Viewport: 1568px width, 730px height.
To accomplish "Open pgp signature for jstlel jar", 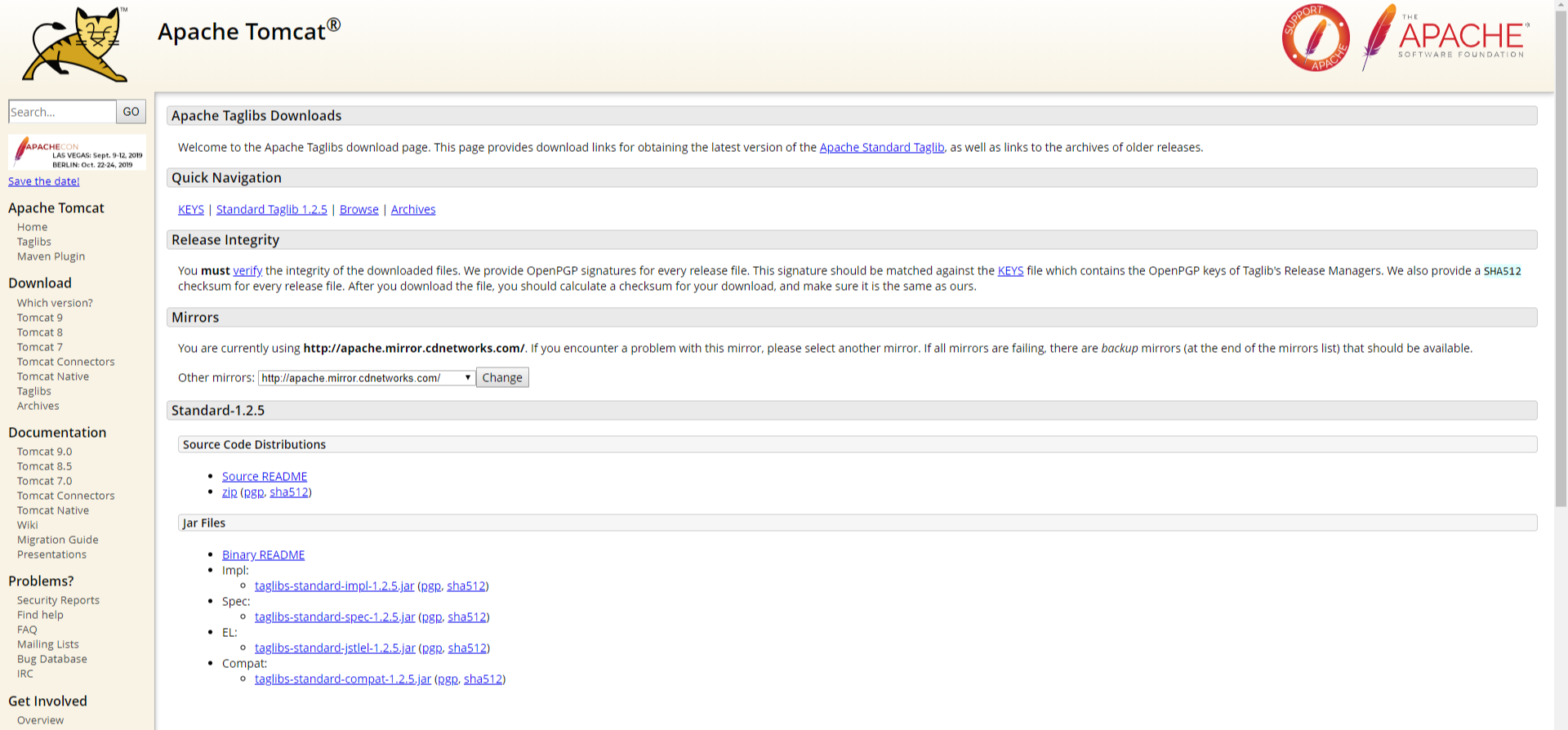I will [432, 648].
